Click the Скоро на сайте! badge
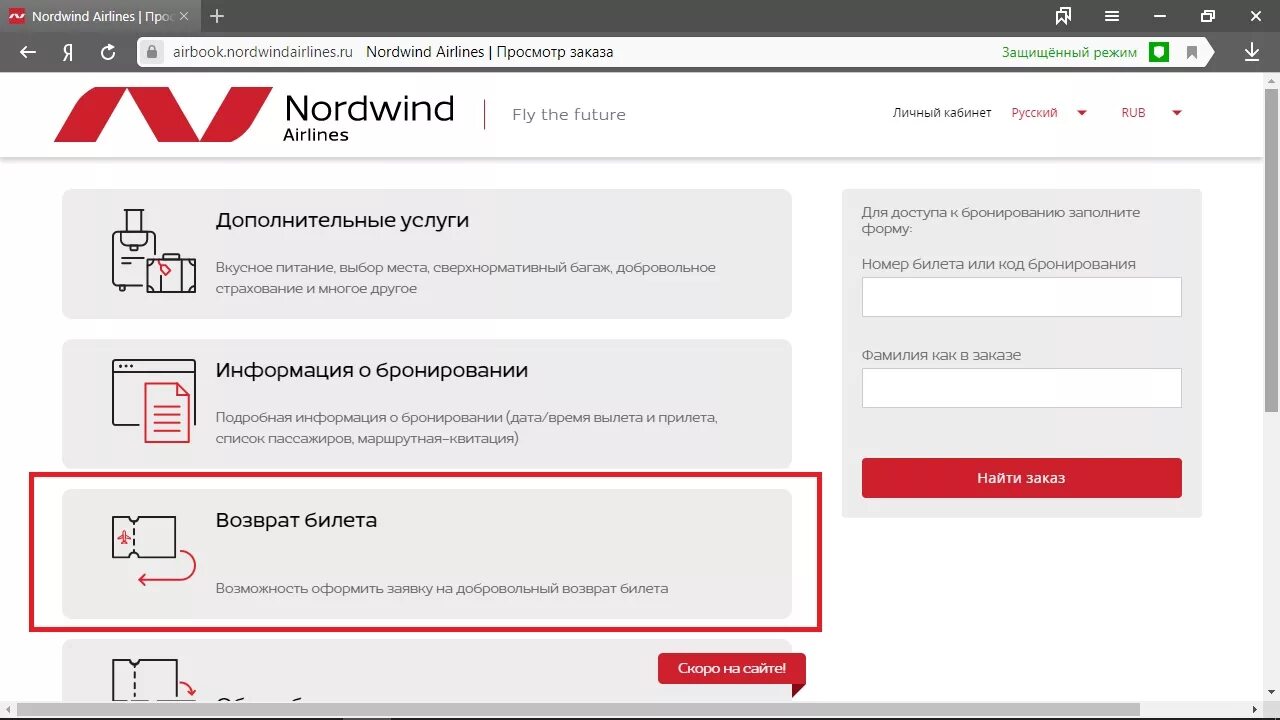The width and height of the screenshot is (1280, 720). click(732, 669)
